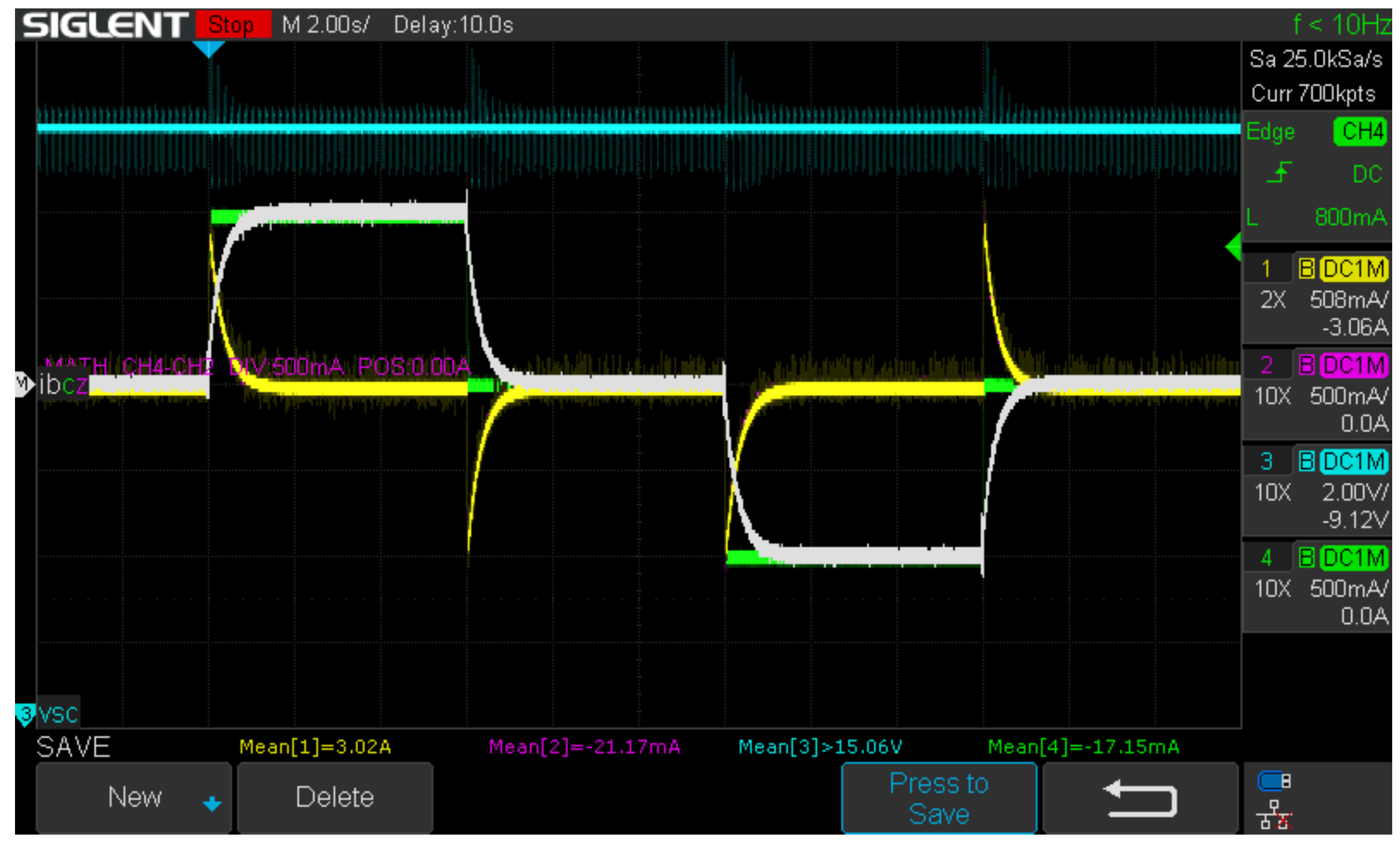Click the green trigger level arrow

click(x=1233, y=247)
